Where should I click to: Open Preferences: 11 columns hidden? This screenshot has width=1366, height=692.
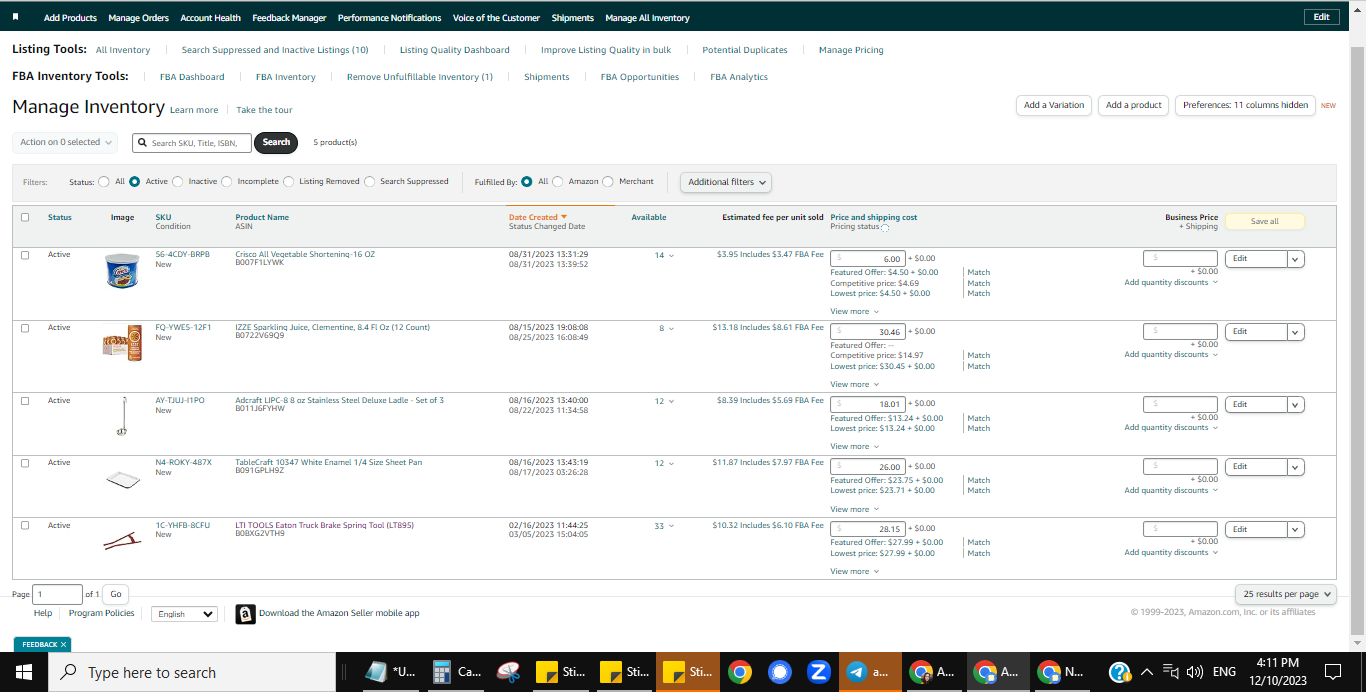[1245, 105]
